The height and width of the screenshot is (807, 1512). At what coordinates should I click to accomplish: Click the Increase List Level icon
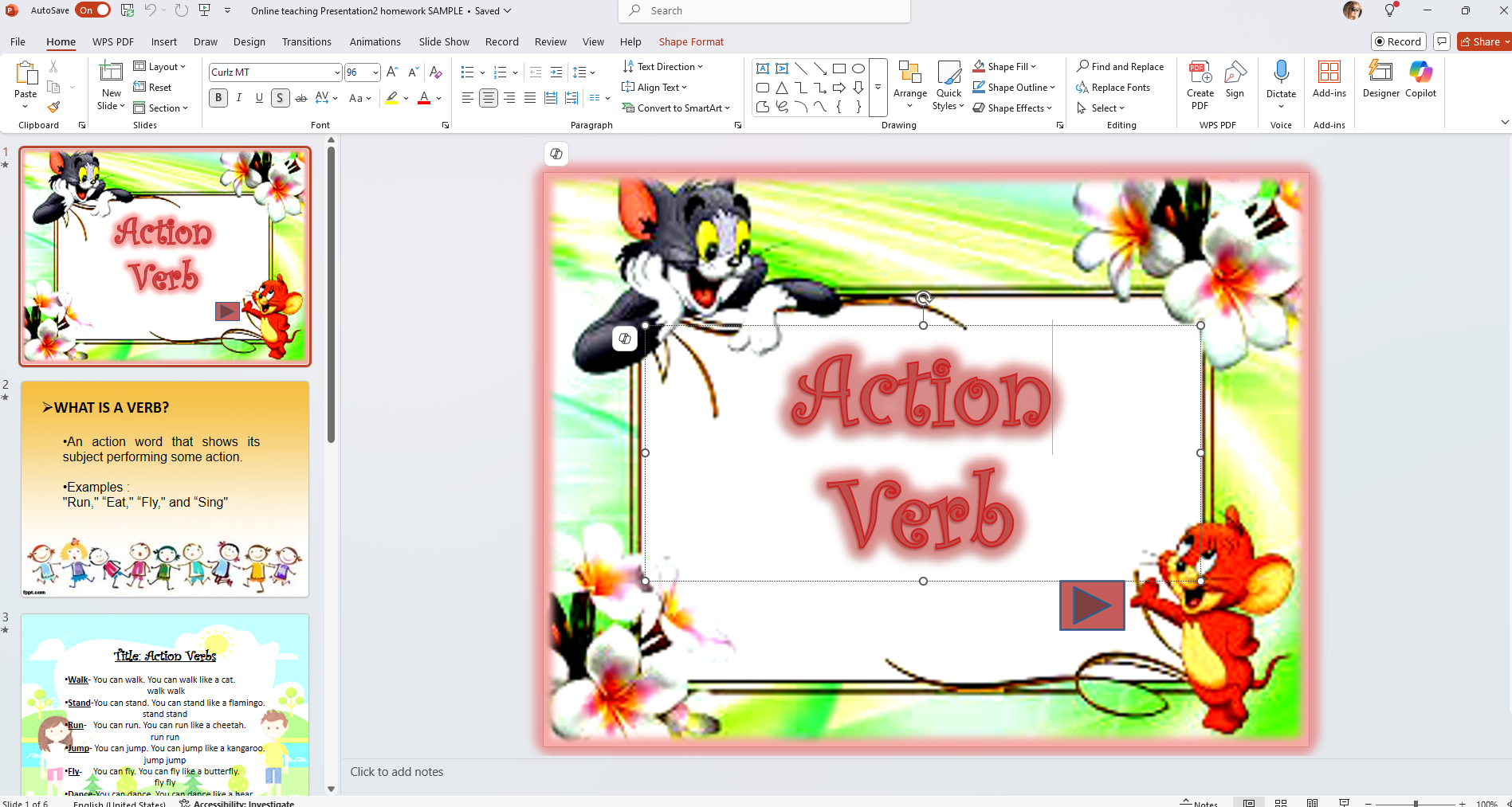click(556, 72)
